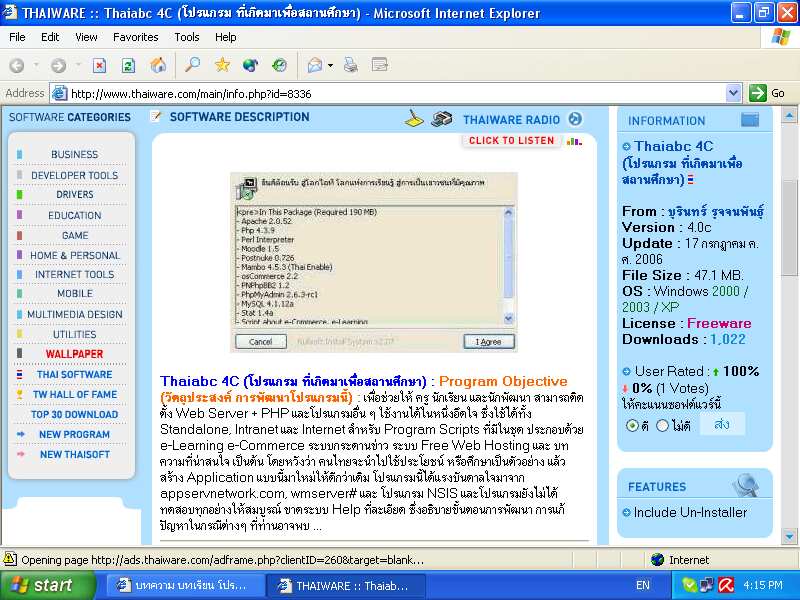This screenshot has height=600, width=800.
Task: Open the Mail button dropdown arrow
Action: point(331,65)
